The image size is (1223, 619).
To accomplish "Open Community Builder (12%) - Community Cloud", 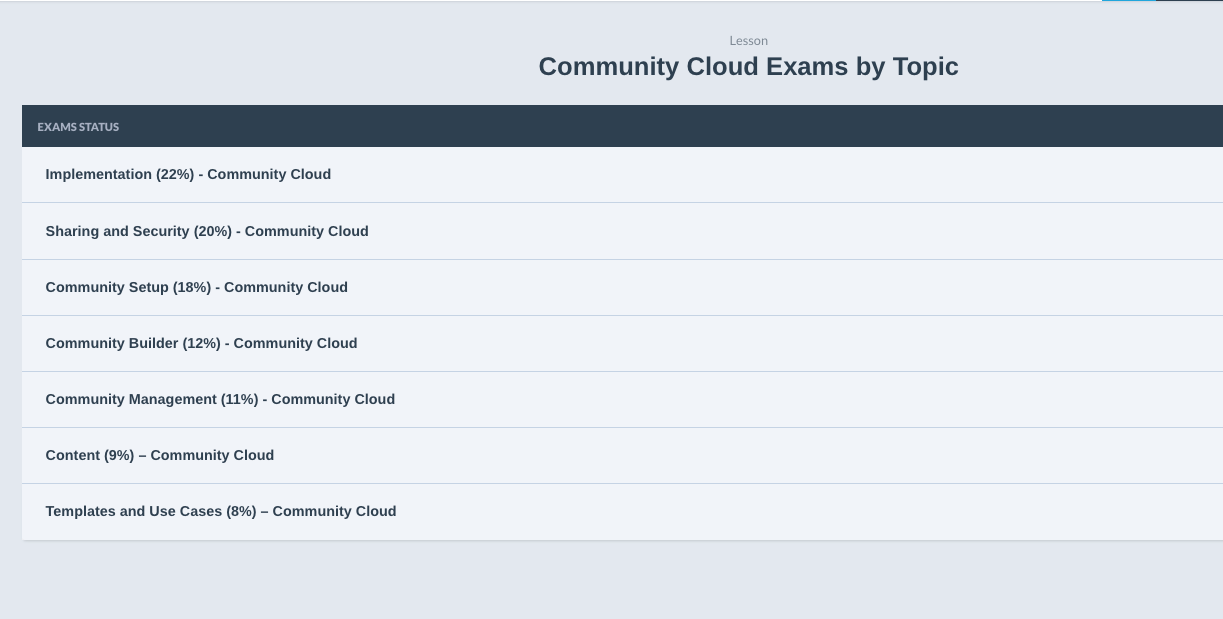I will [201, 343].
